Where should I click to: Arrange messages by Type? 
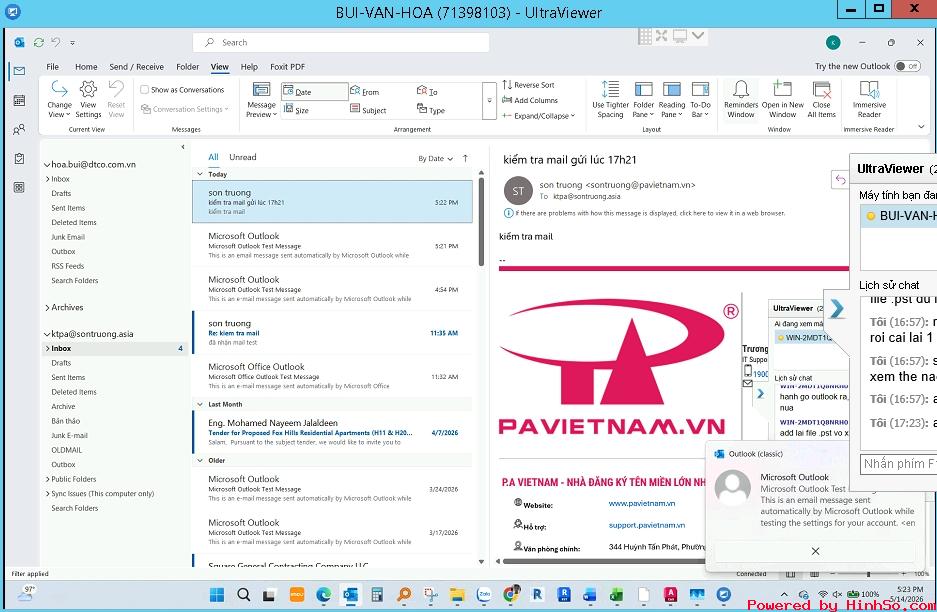[x=431, y=110]
